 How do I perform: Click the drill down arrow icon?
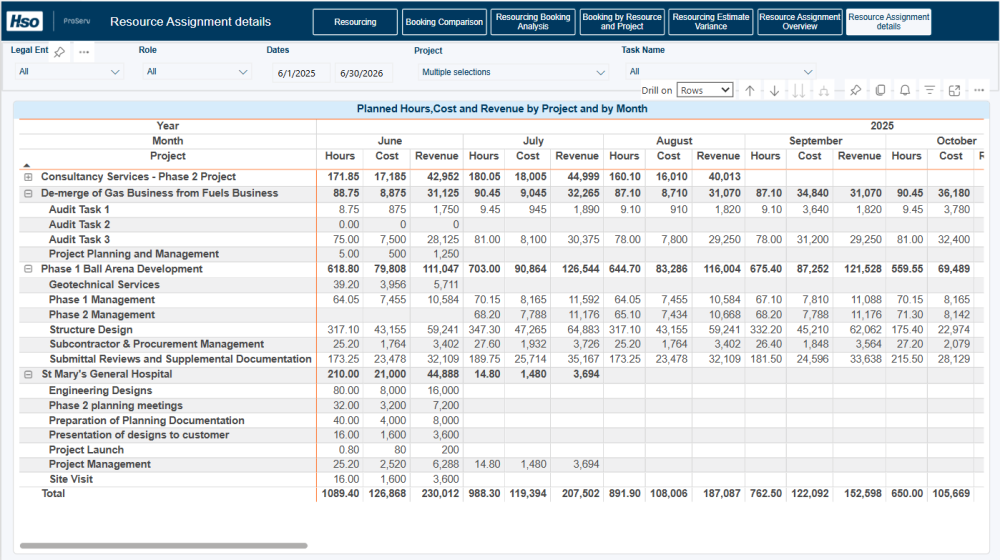pyautogui.click(x=774, y=90)
